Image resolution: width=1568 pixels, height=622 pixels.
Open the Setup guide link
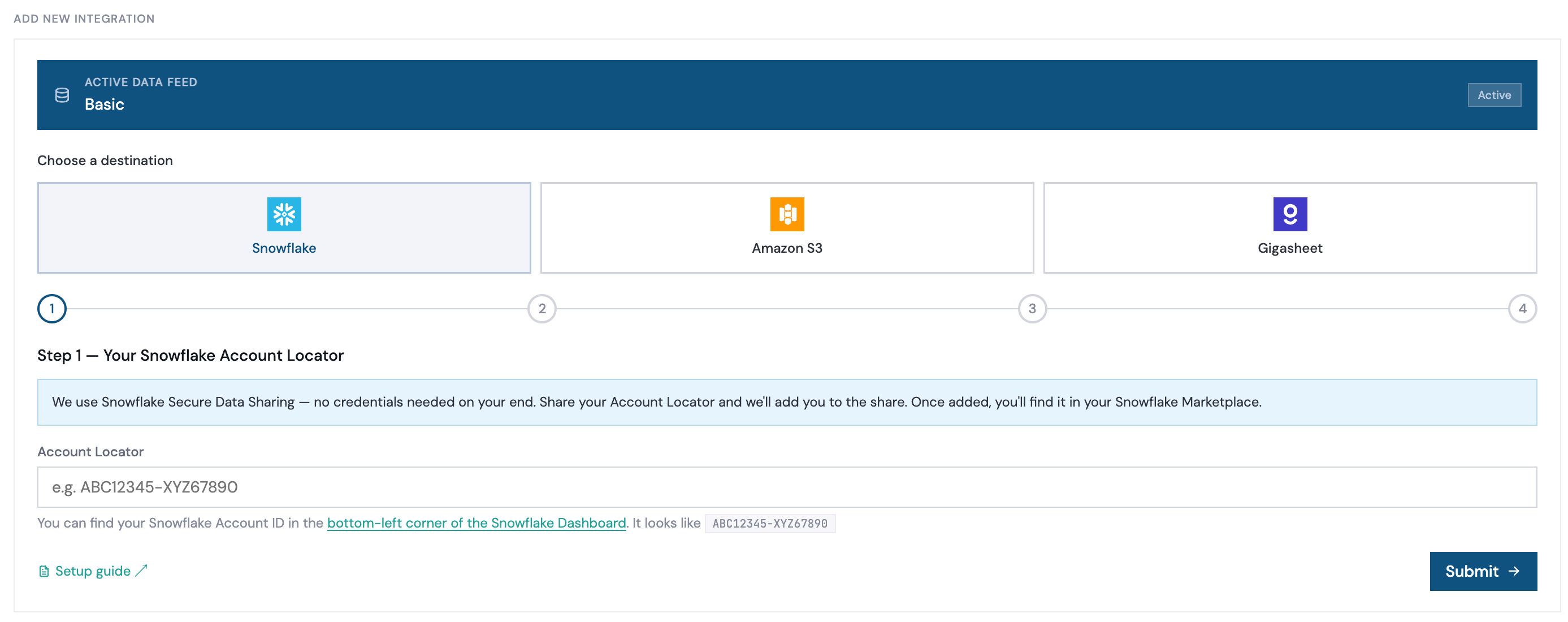pyautogui.click(x=93, y=572)
